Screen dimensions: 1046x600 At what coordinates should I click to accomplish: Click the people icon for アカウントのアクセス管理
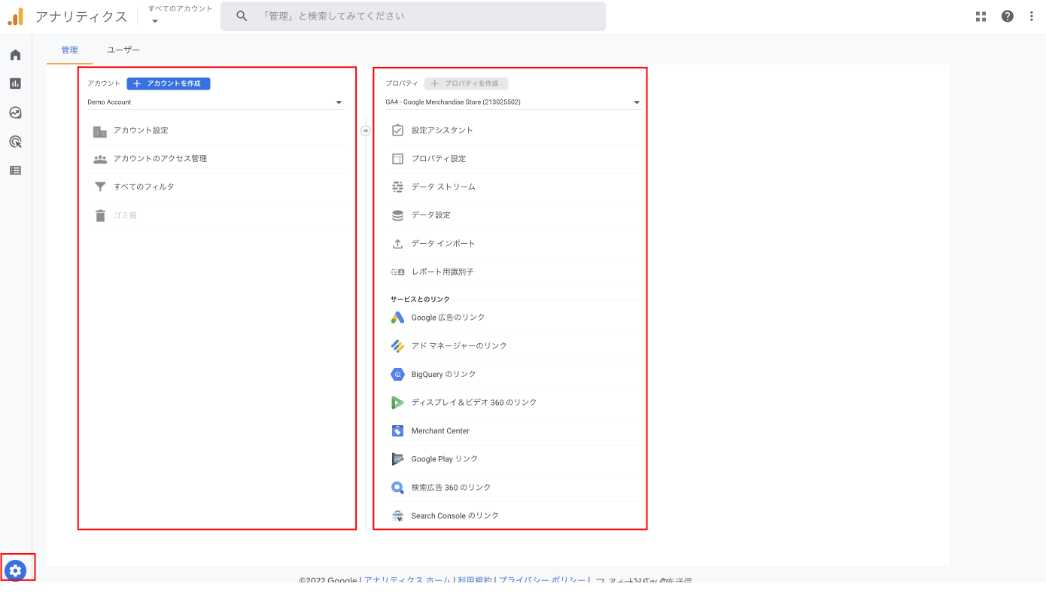tap(100, 159)
